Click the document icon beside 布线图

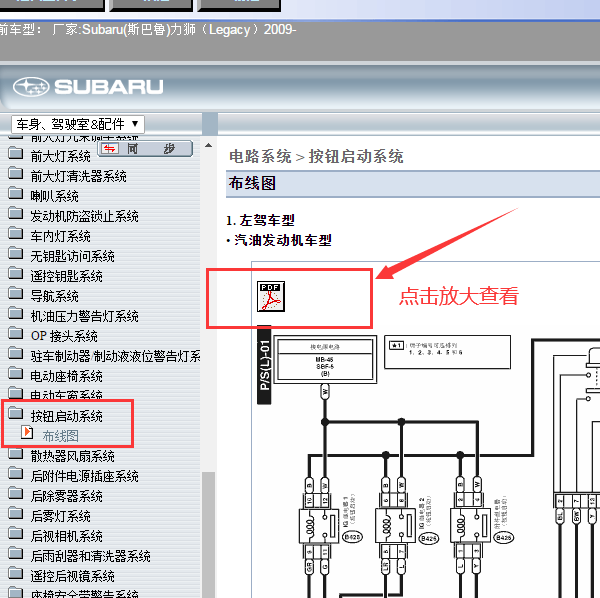pos(27,432)
